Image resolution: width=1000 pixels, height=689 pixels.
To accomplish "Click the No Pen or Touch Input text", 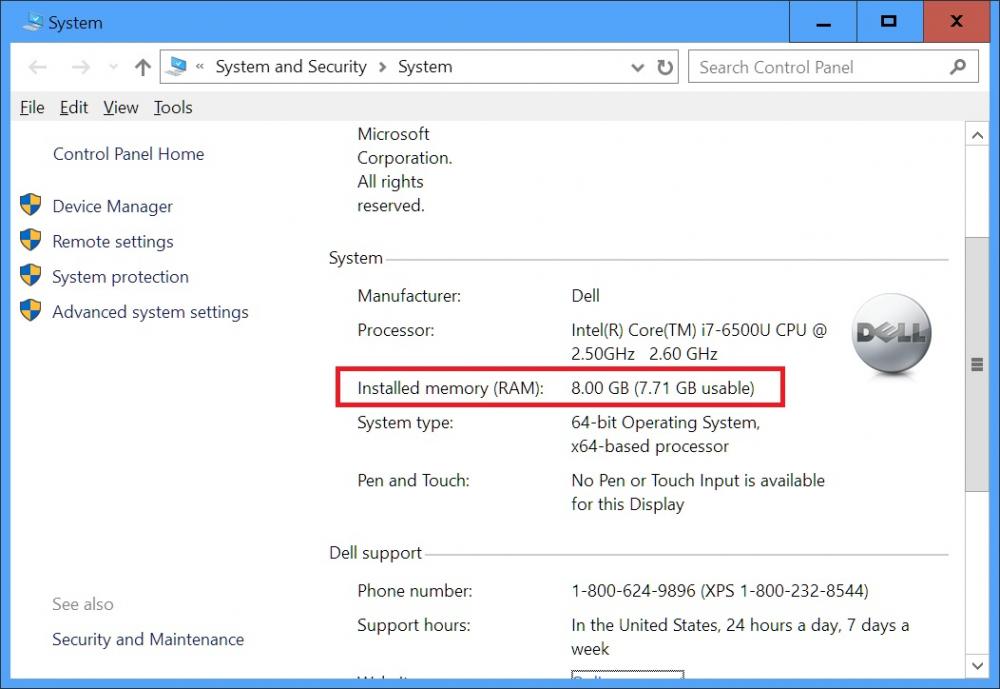I will 698,492.
